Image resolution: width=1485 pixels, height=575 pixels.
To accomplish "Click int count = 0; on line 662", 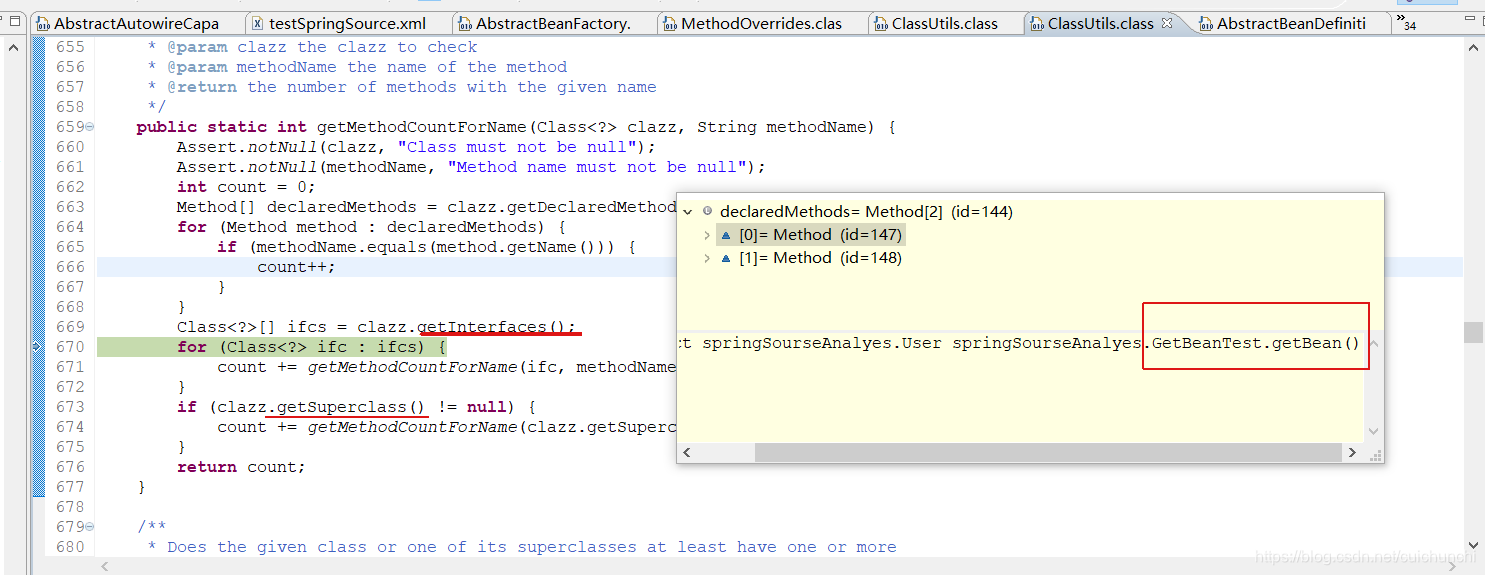I will pos(246,187).
